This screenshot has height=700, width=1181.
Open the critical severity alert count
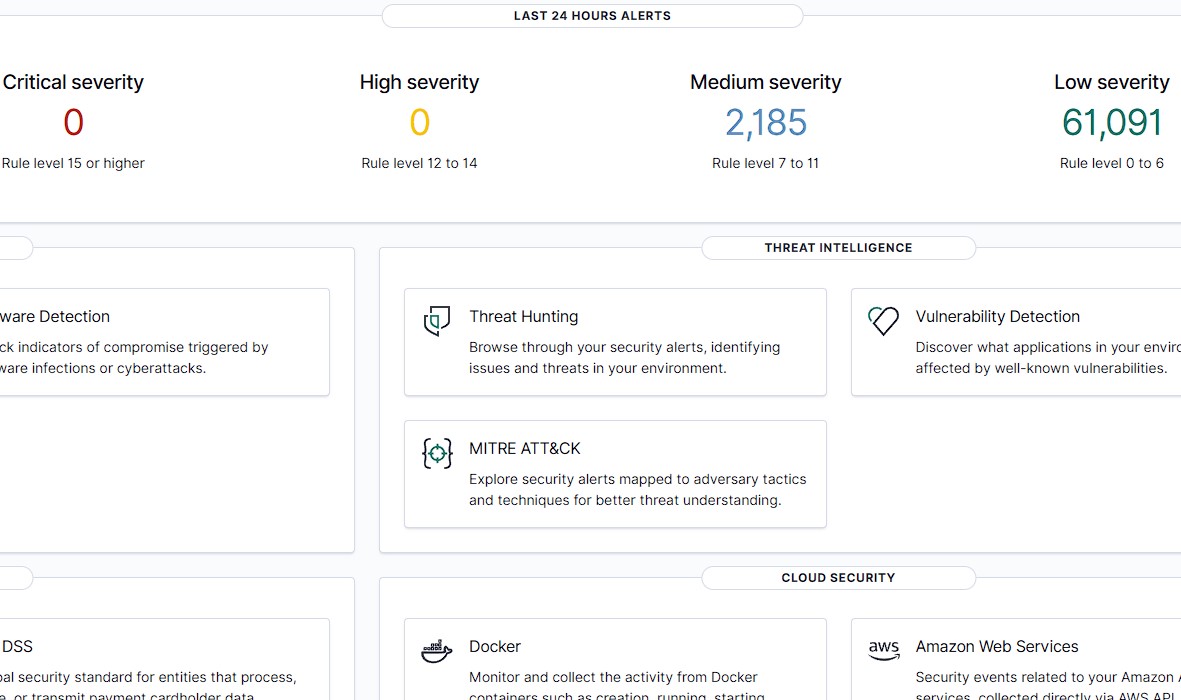73,123
